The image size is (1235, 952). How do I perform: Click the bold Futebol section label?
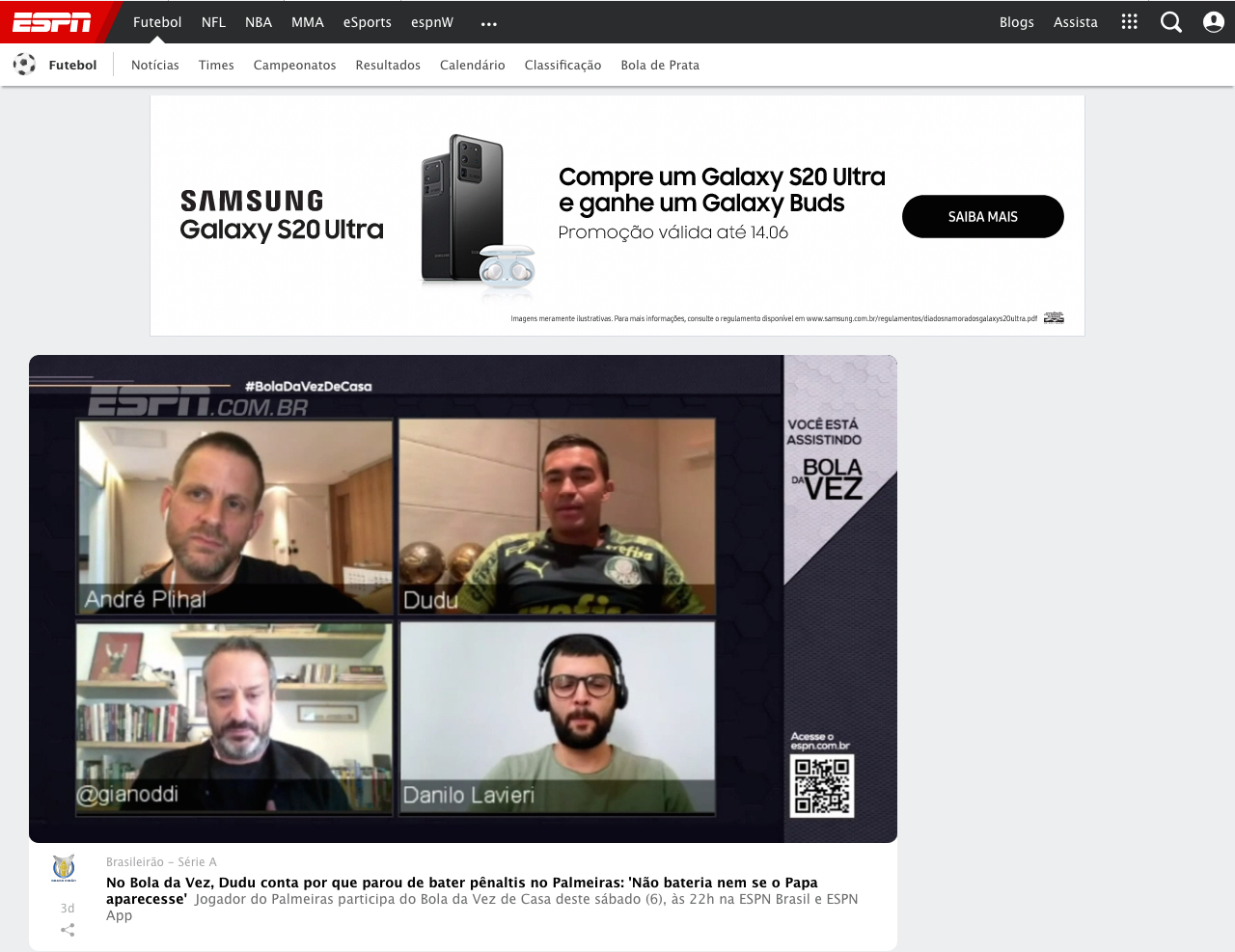[72, 65]
